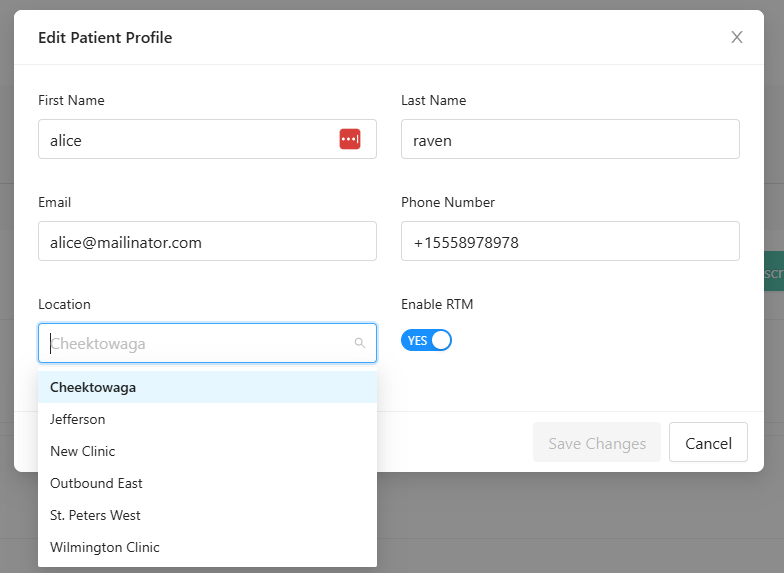
Task: Click into the Email input field
Action: tap(207, 242)
